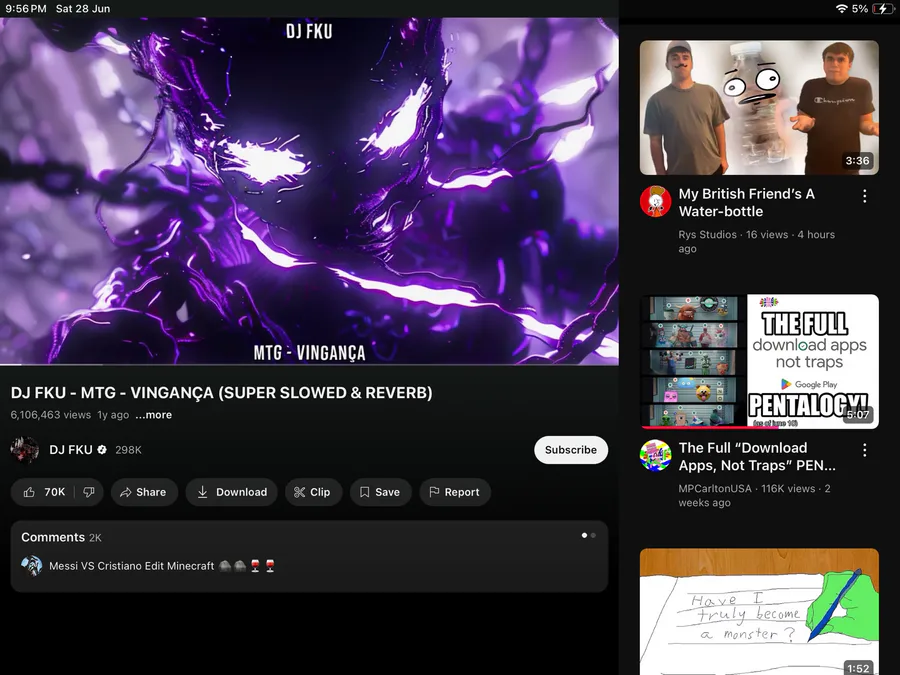The image size is (900, 675).
Task: Open the MPCarltonUSA channel avatar
Action: (655, 455)
